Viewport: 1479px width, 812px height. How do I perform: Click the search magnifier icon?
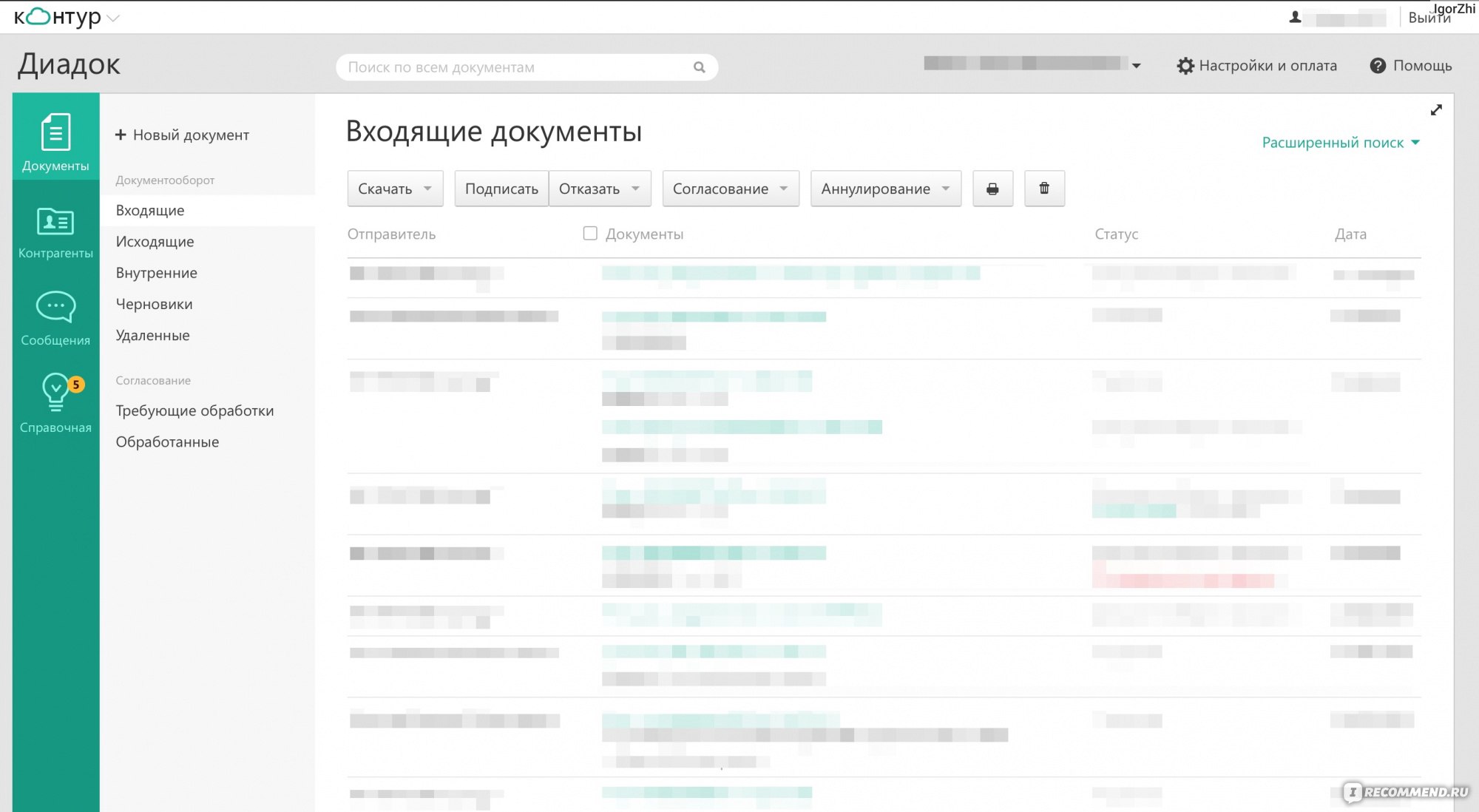click(699, 67)
